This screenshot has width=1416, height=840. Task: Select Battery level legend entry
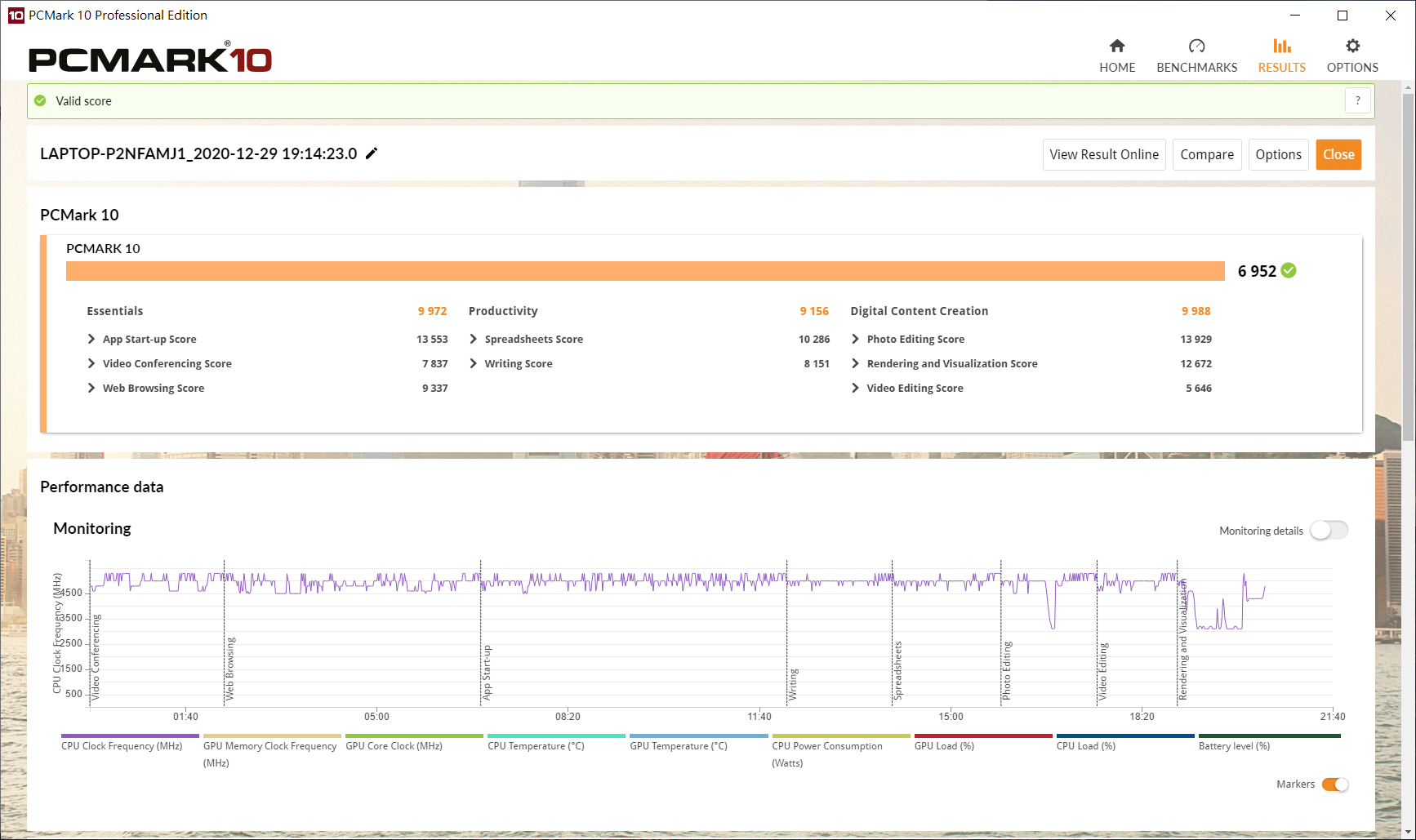coord(1269,742)
